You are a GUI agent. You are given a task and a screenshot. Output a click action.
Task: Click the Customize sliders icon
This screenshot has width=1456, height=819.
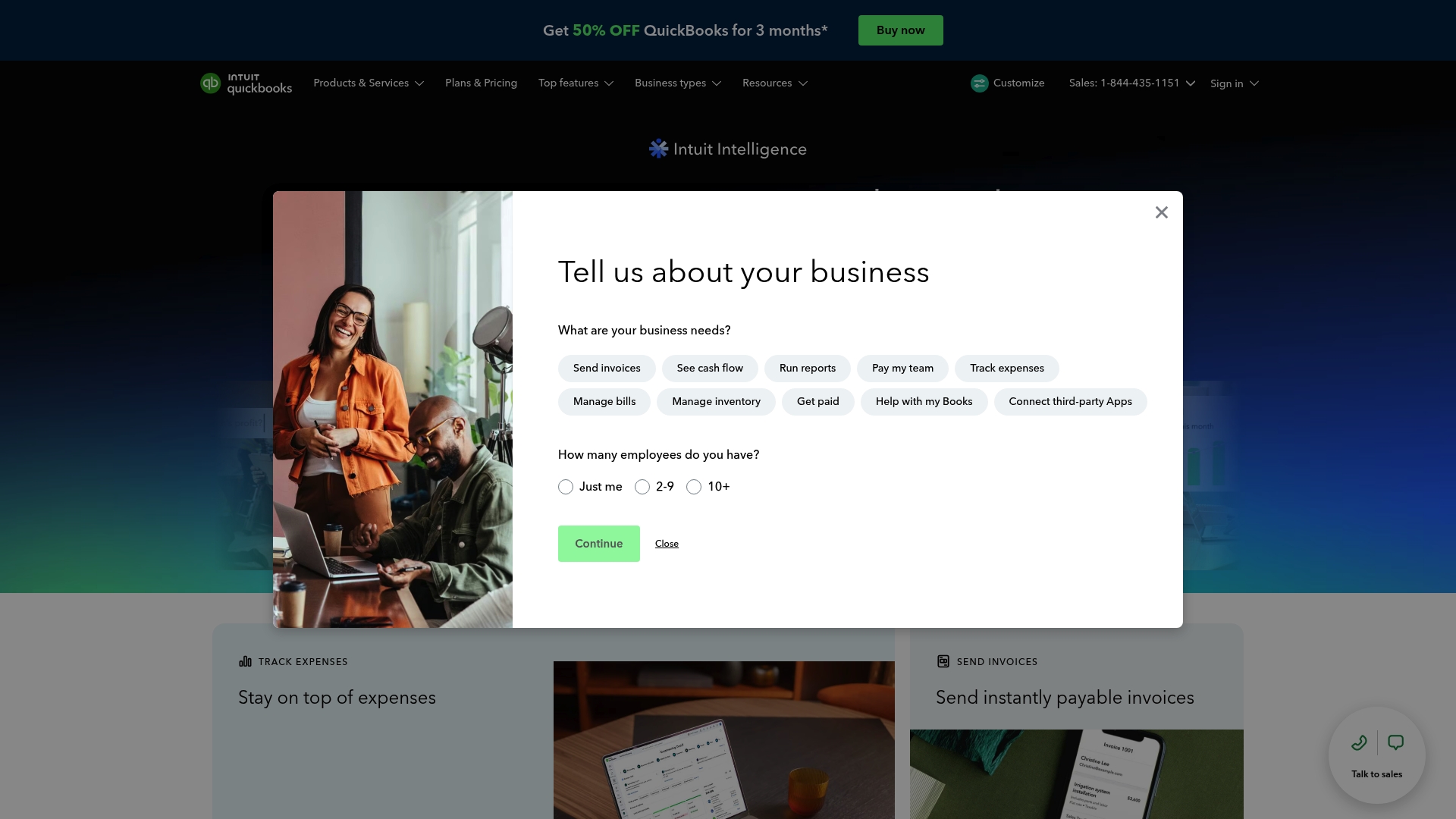[x=979, y=83]
